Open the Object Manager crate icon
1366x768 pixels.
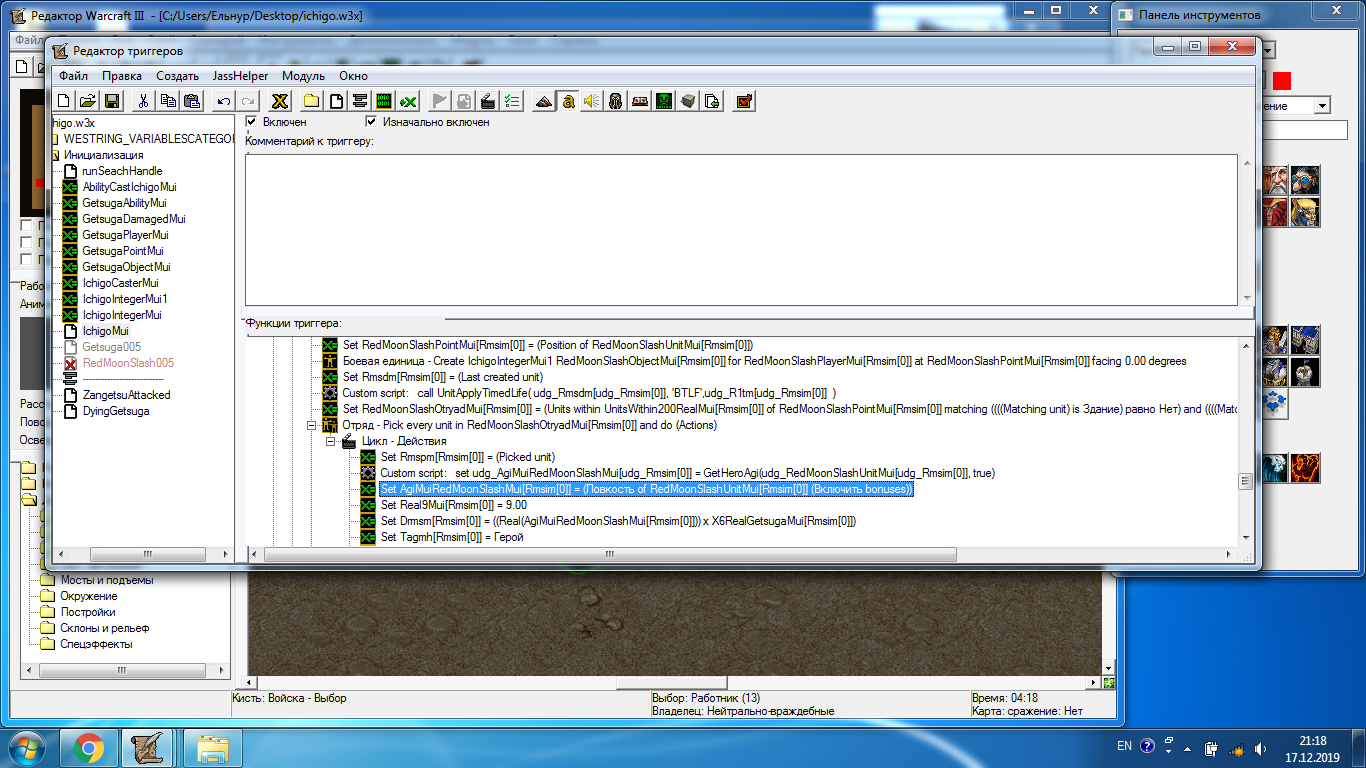click(x=688, y=101)
